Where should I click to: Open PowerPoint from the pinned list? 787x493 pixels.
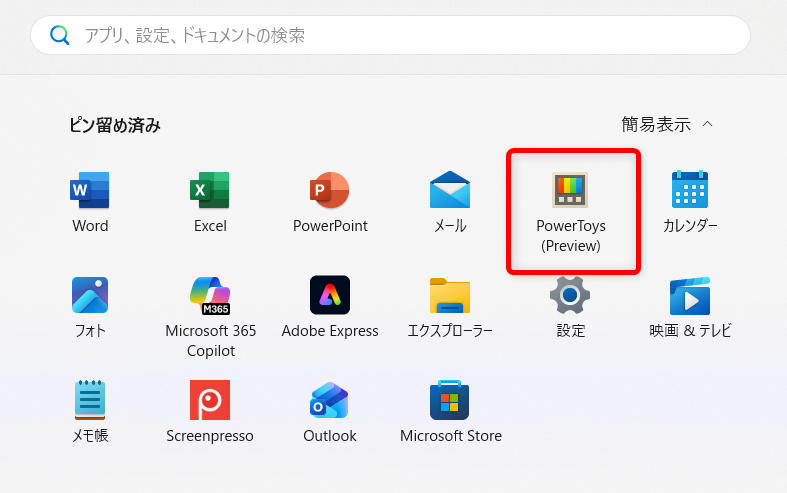tap(330, 202)
